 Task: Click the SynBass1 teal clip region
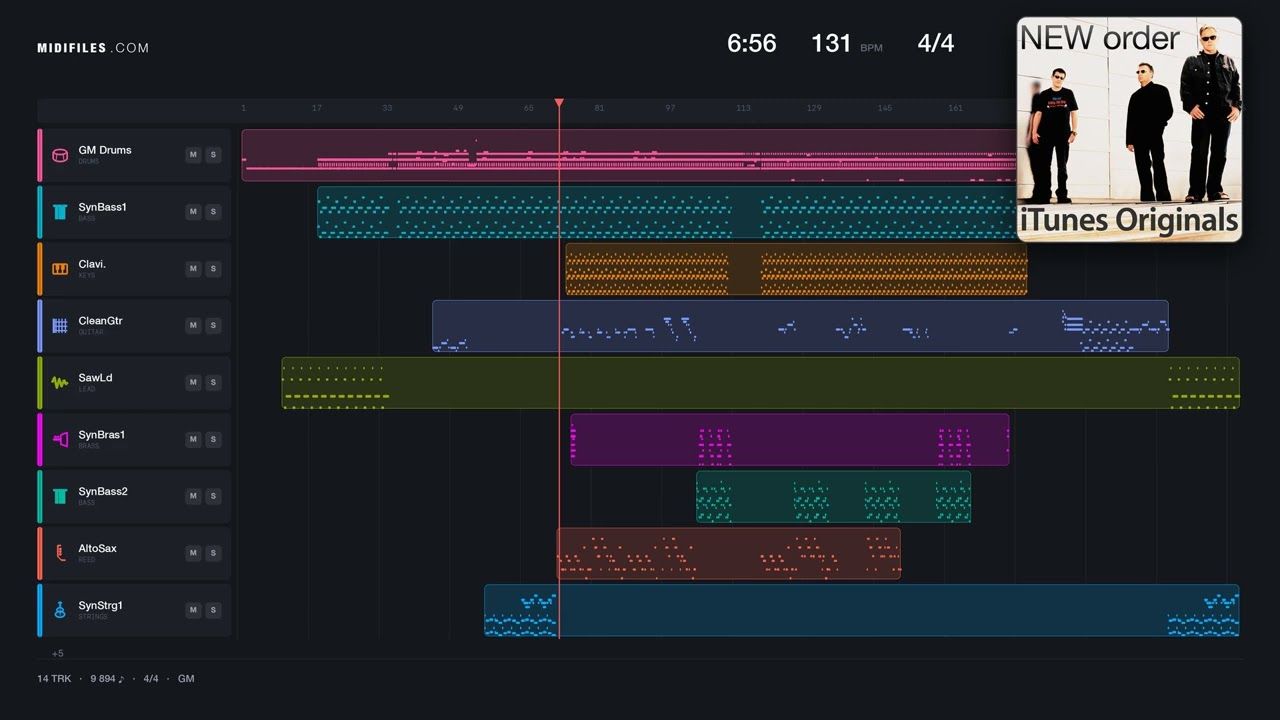click(x=667, y=212)
